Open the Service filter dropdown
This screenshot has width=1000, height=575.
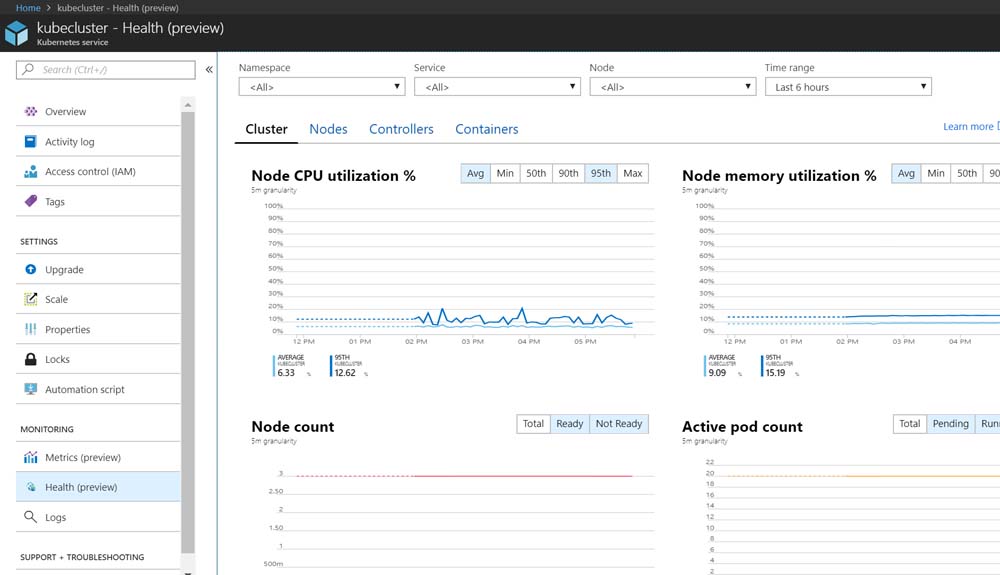tap(497, 87)
